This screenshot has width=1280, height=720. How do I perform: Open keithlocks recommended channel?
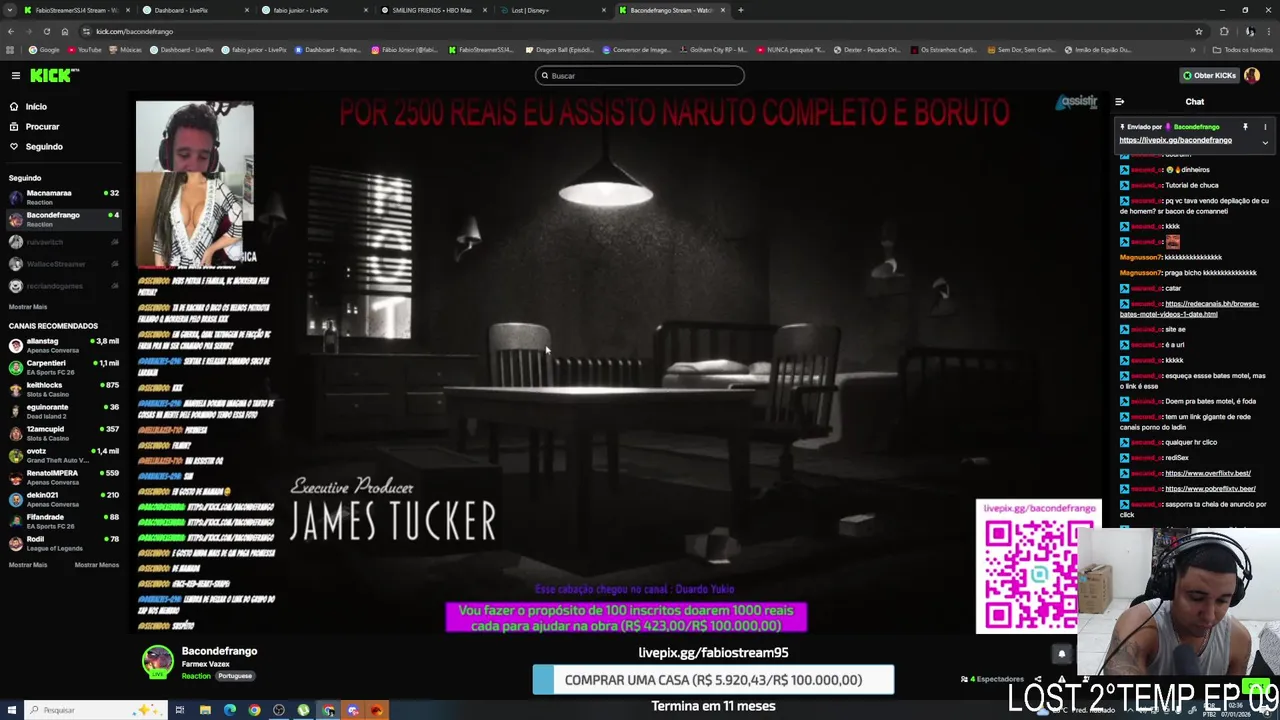[x=62, y=389]
